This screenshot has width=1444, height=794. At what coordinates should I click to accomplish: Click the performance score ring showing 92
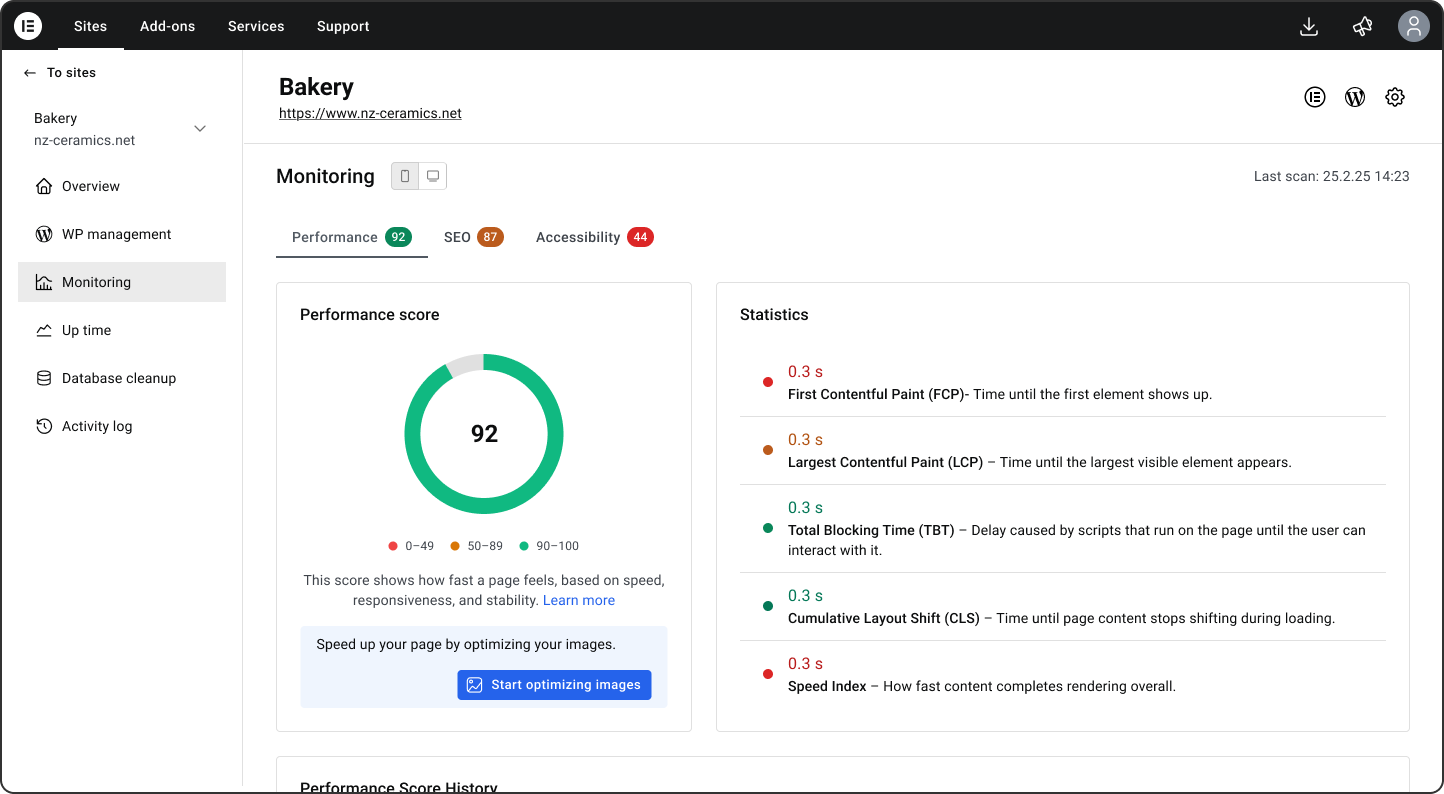coord(484,434)
